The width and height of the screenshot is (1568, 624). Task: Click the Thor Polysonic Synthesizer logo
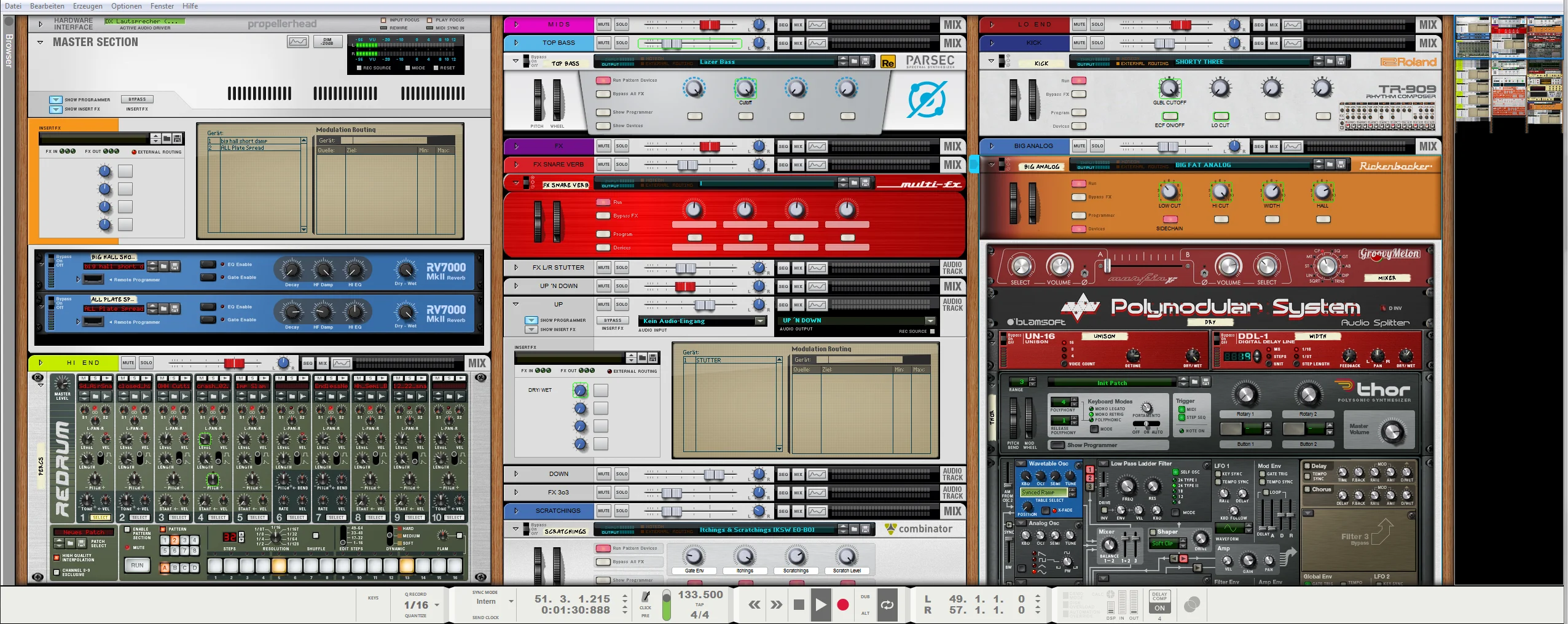(x=1374, y=391)
